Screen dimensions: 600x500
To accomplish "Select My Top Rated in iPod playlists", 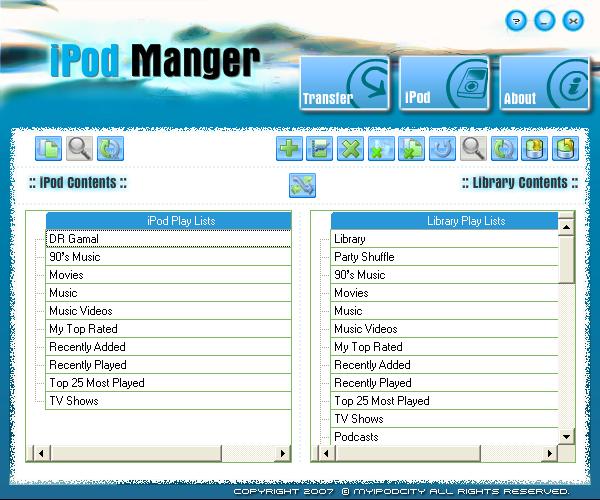I will click(x=168, y=329).
